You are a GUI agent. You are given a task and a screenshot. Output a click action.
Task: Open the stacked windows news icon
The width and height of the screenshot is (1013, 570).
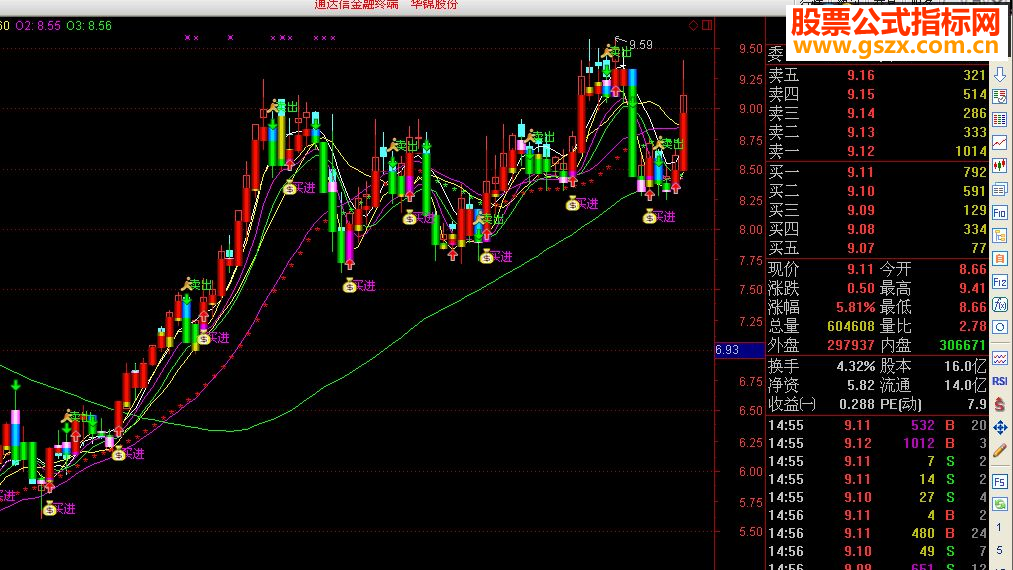pyautogui.click(x=999, y=189)
